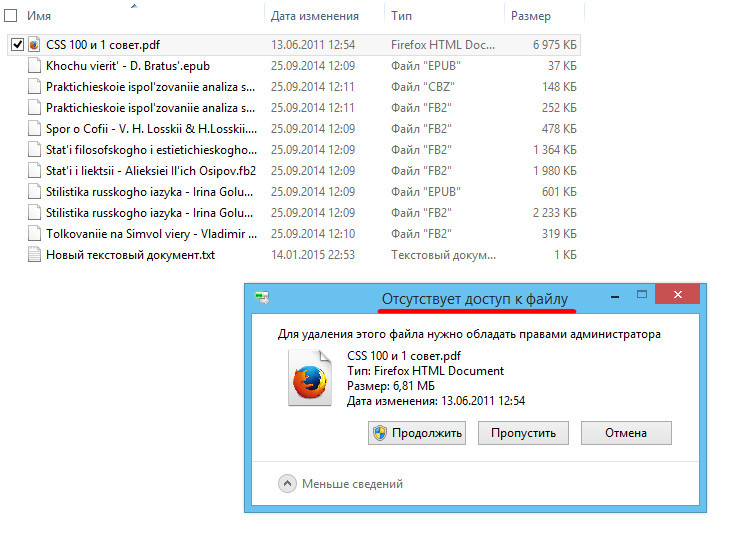Click the large Firefox document icon in dialog
This screenshot has height=553, width=756.
click(310, 378)
